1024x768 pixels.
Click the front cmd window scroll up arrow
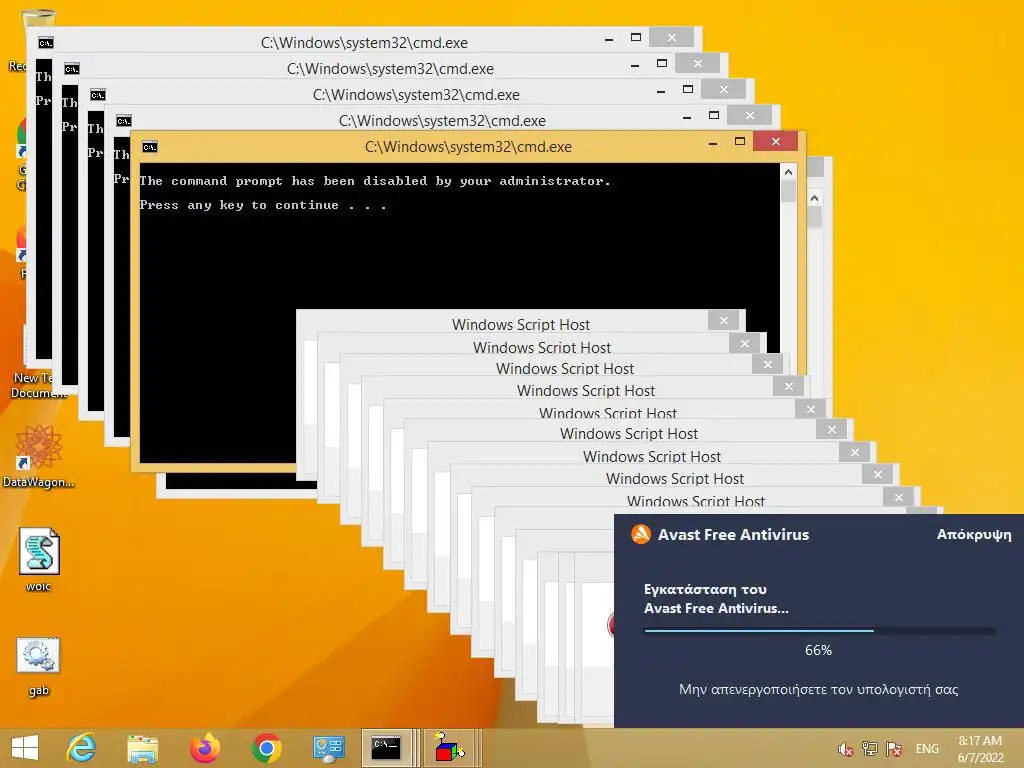tap(788, 172)
